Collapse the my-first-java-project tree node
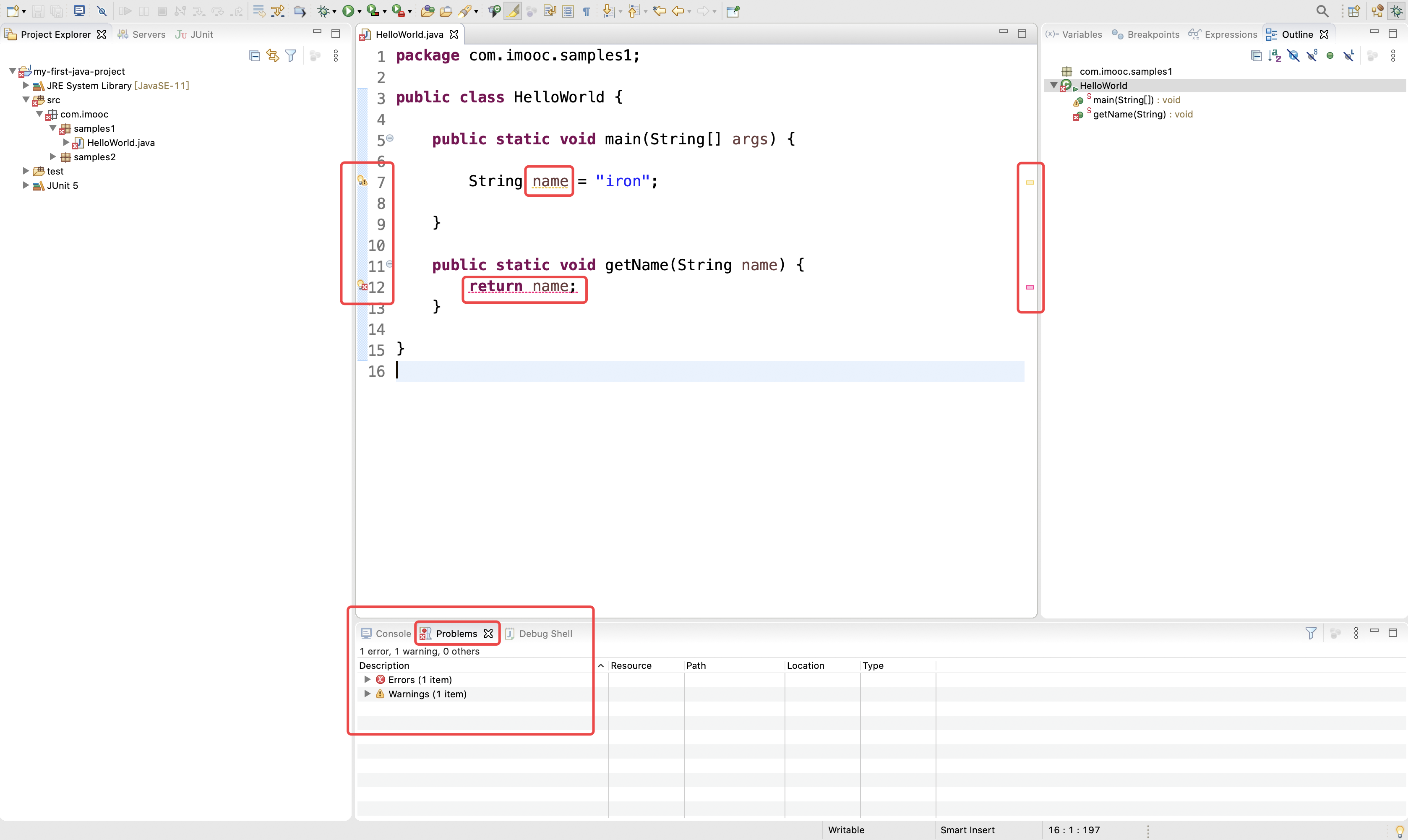Image resolution: width=1408 pixels, height=840 pixels. (12, 71)
